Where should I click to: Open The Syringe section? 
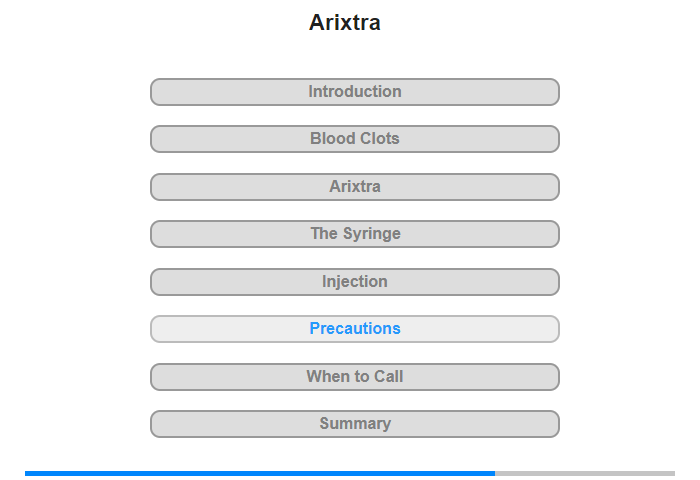[x=354, y=234]
